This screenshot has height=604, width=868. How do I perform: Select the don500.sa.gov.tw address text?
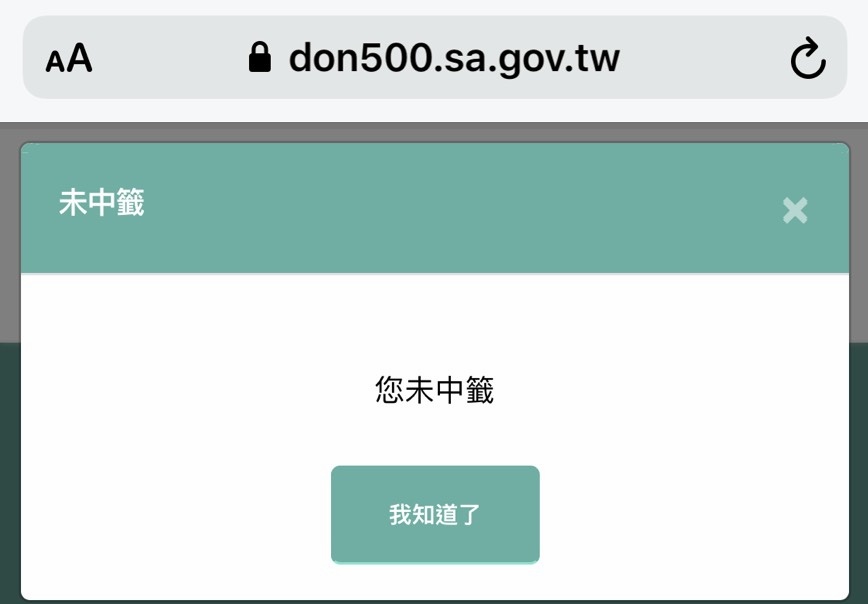click(x=454, y=58)
